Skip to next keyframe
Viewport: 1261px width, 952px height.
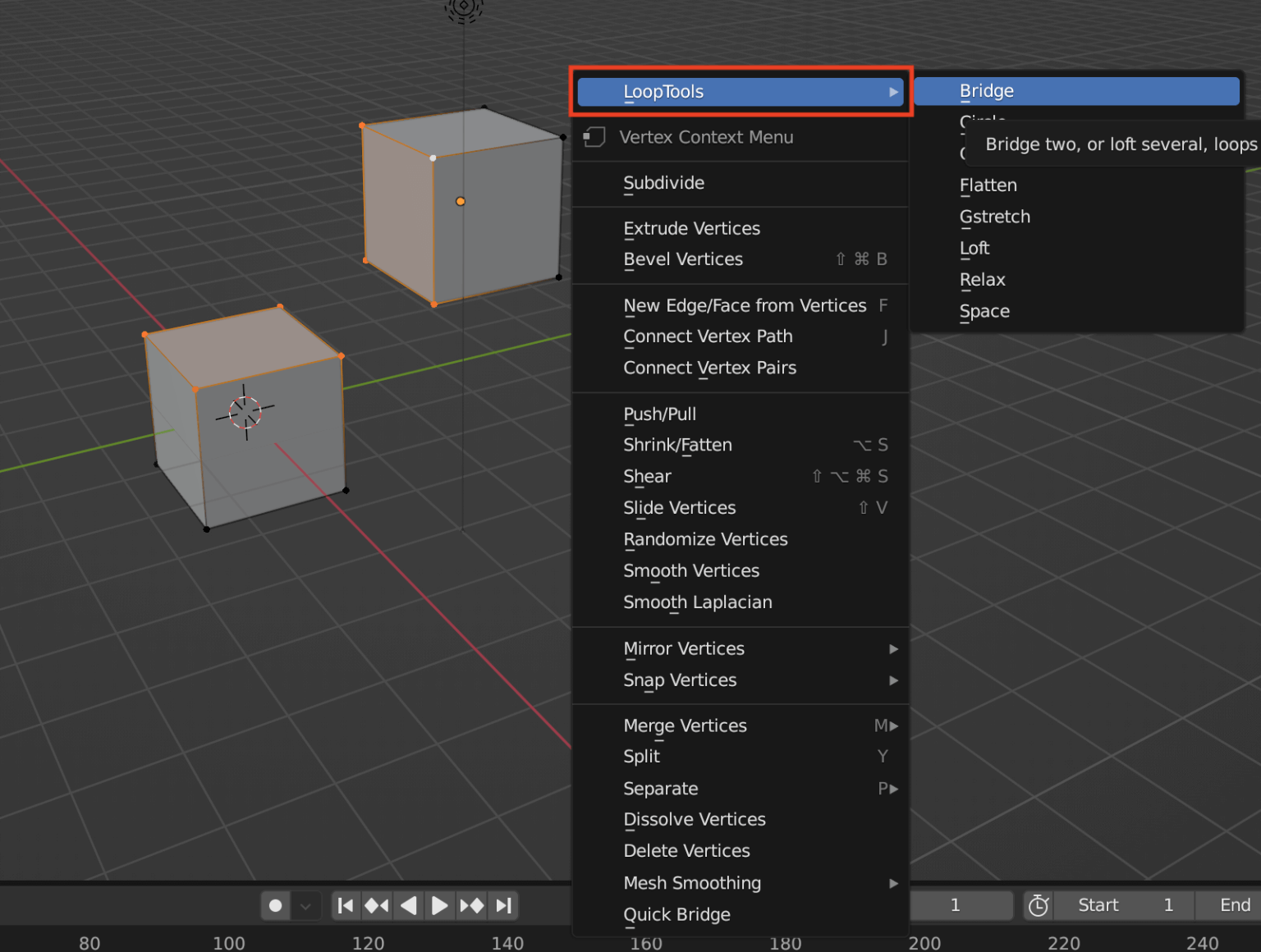pyautogui.click(x=472, y=905)
